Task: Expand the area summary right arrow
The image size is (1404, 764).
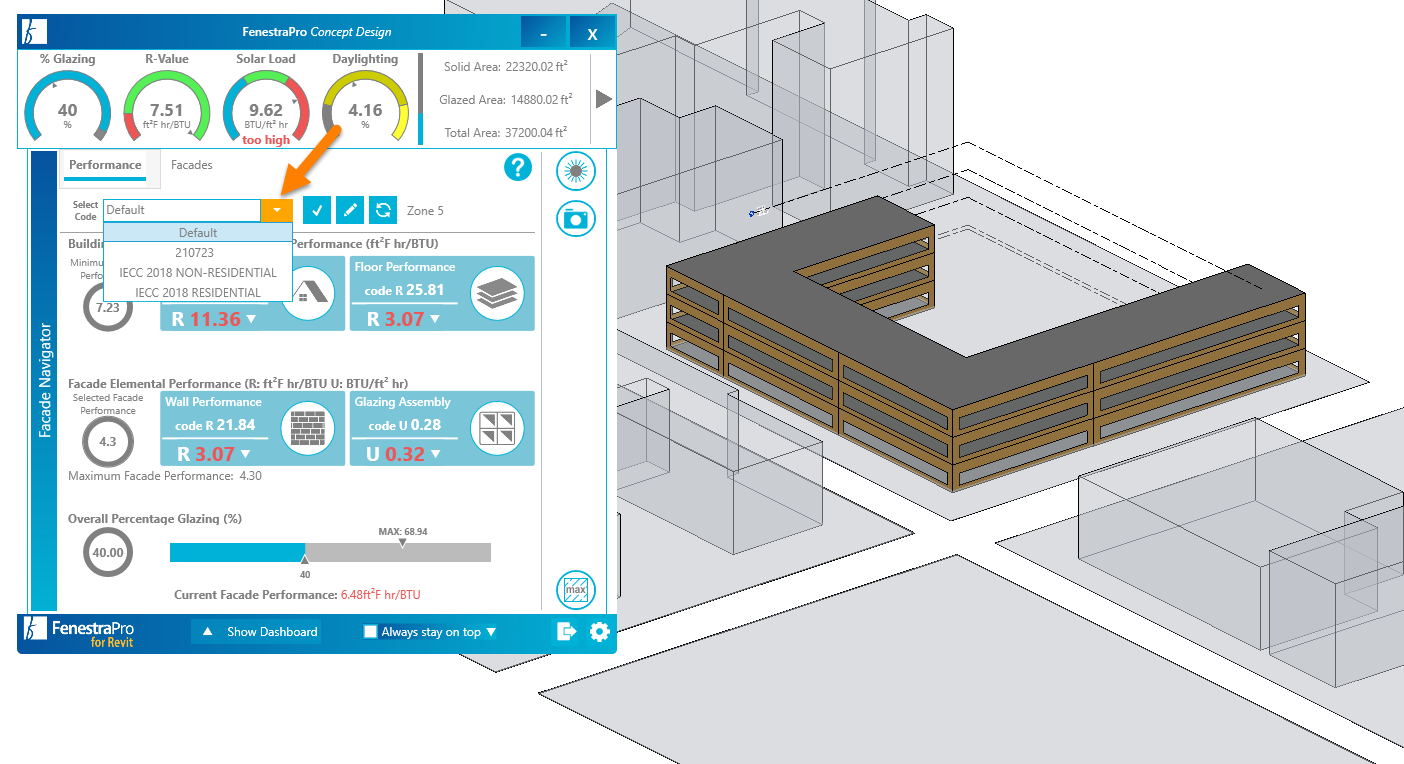Action: 603,99
